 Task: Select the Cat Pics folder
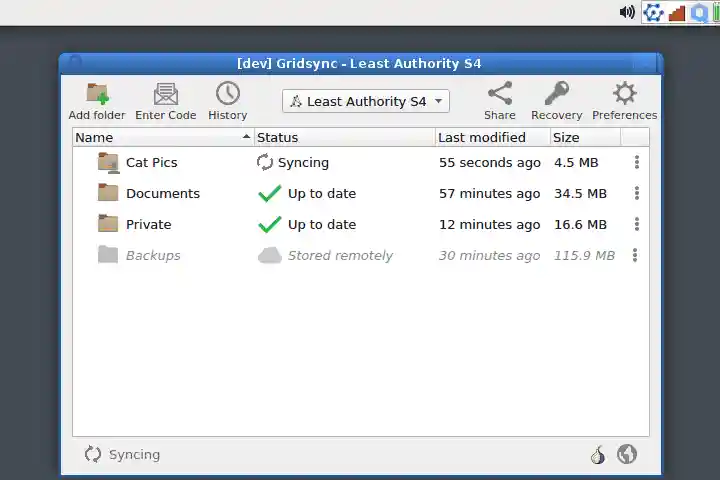point(151,162)
